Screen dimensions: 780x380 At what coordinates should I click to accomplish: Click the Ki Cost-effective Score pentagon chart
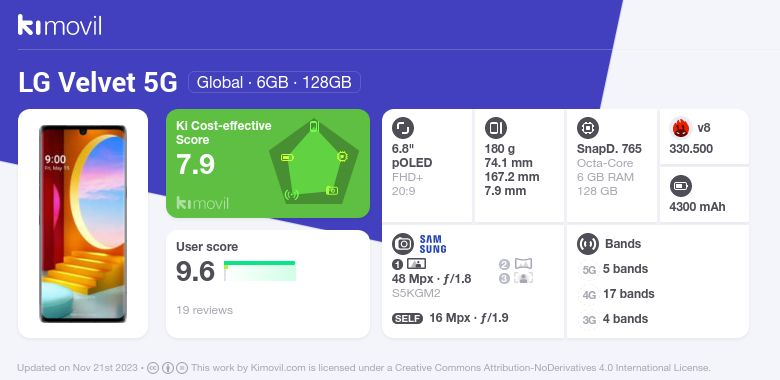pyautogui.click(x=313, y=162)
